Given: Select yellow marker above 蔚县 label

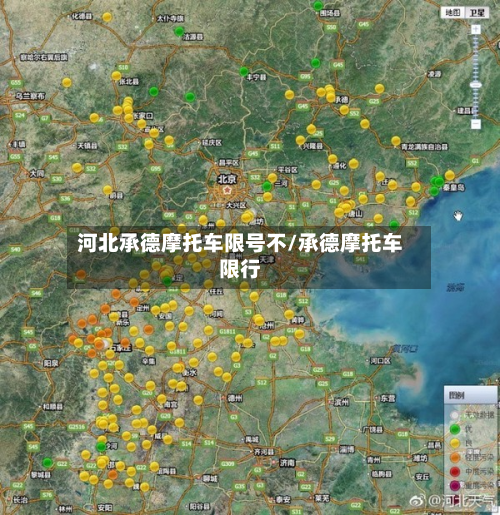Looking at the screenshot, I should [x=107, y=190].
